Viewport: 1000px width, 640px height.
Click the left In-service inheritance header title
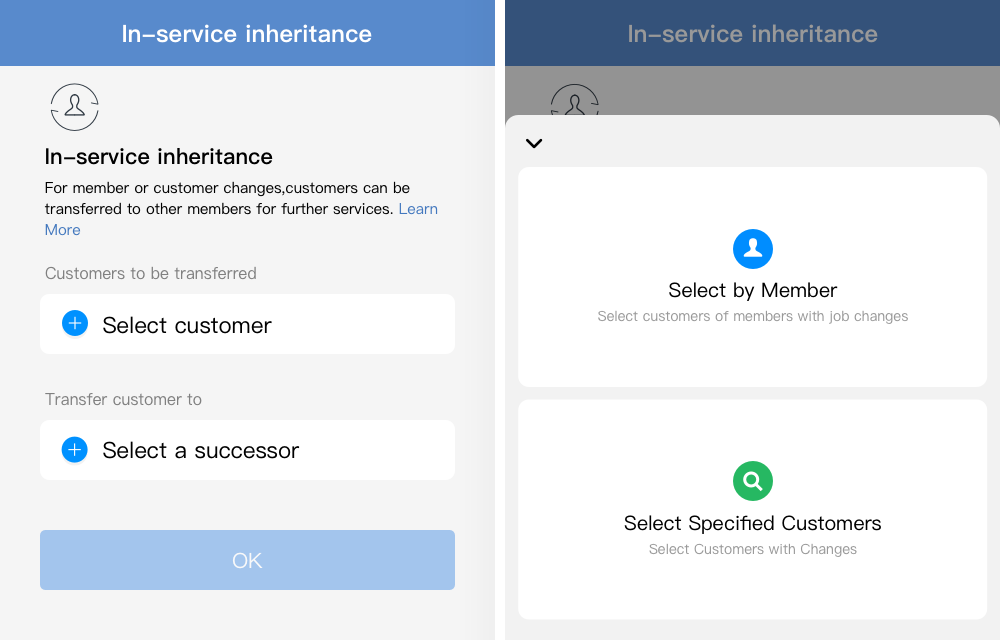click(246, 34)
